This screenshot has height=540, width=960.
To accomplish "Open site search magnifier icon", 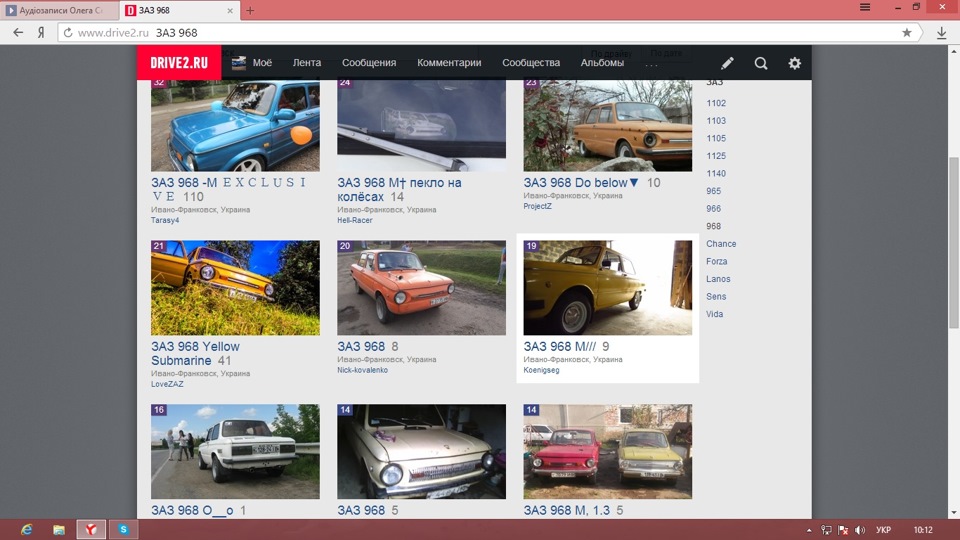I will pyautogui.click(x=760, y=63).
